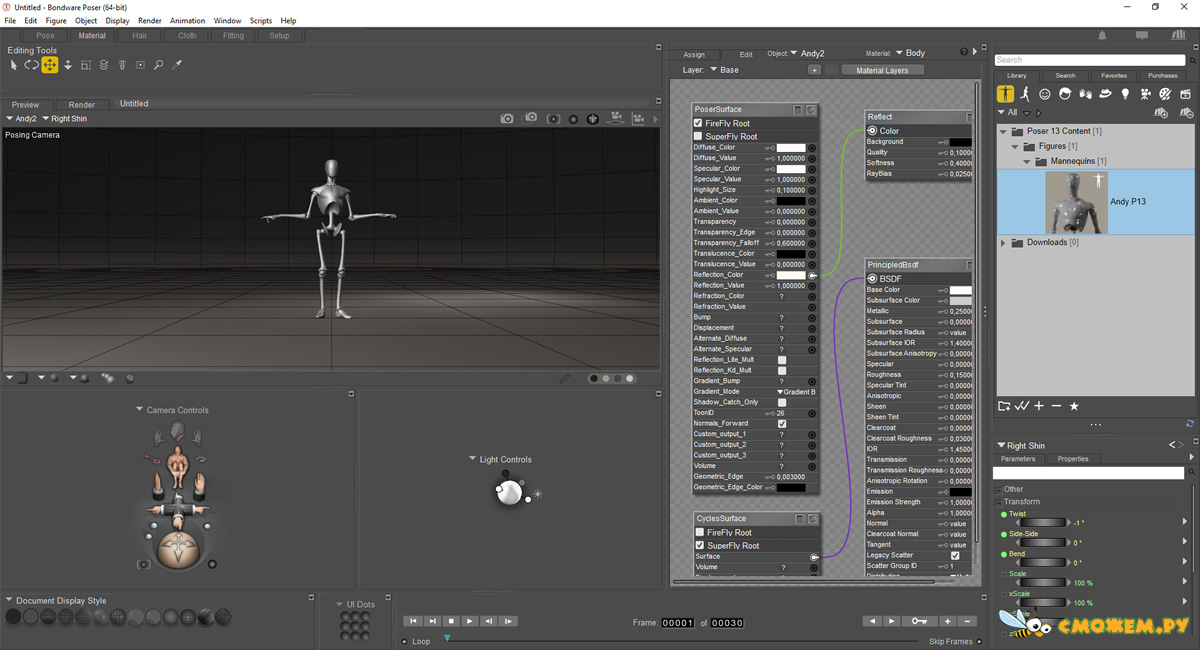Open the Figure menu
Image resolution: width=1200 pixels, height=650 pixels.
[56, 20]
